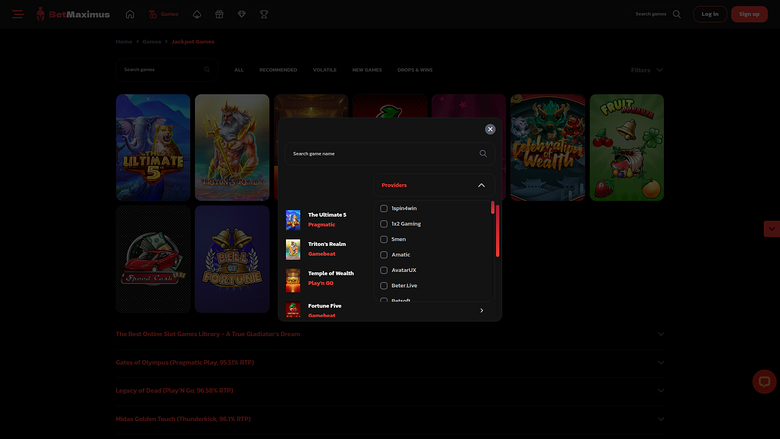Click the right arrow at popup bottom
The image size is (780, 439).
(482, 310)
